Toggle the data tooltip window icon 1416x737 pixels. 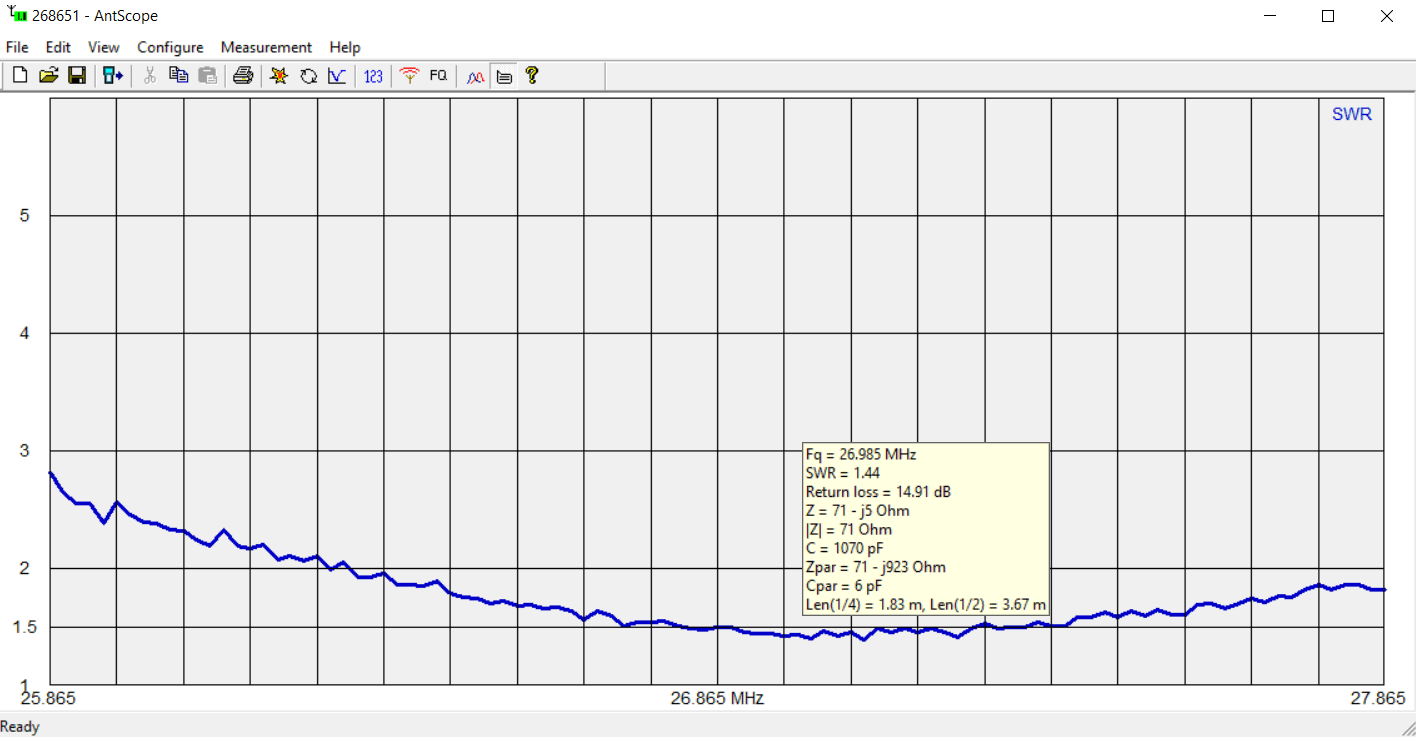tap(504, 76)
